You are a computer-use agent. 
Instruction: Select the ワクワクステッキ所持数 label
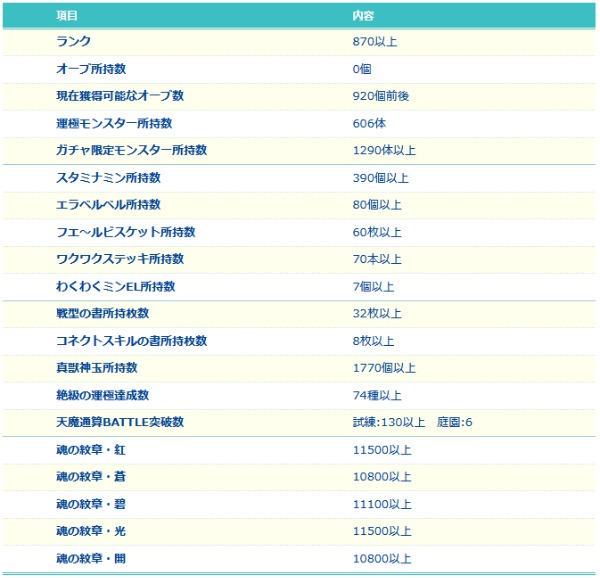pos(120,259)
